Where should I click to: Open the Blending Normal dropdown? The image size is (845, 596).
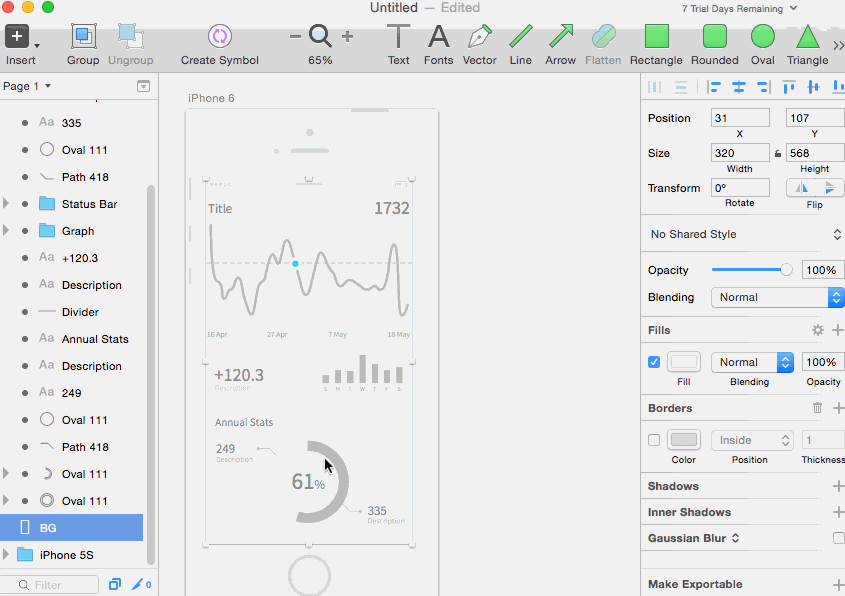coord(777,297)
